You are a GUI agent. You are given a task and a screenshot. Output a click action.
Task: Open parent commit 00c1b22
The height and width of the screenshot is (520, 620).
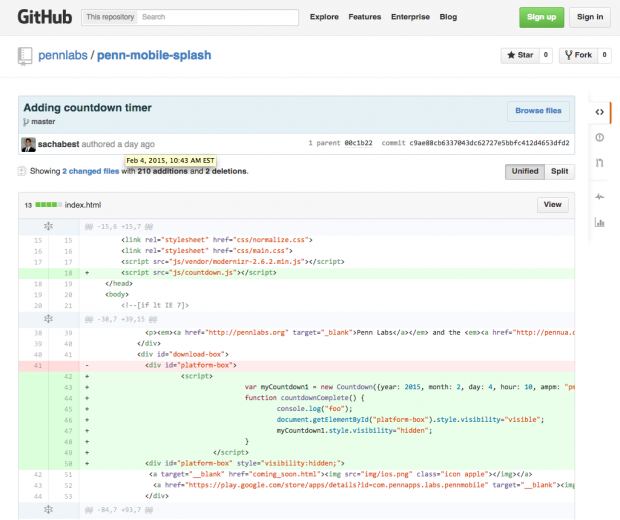point(358,143)
